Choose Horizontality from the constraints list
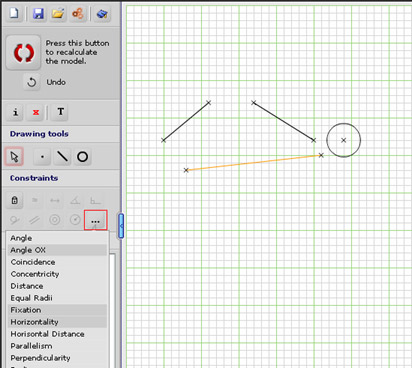This screenshot has height=368, width=412. 57,322
